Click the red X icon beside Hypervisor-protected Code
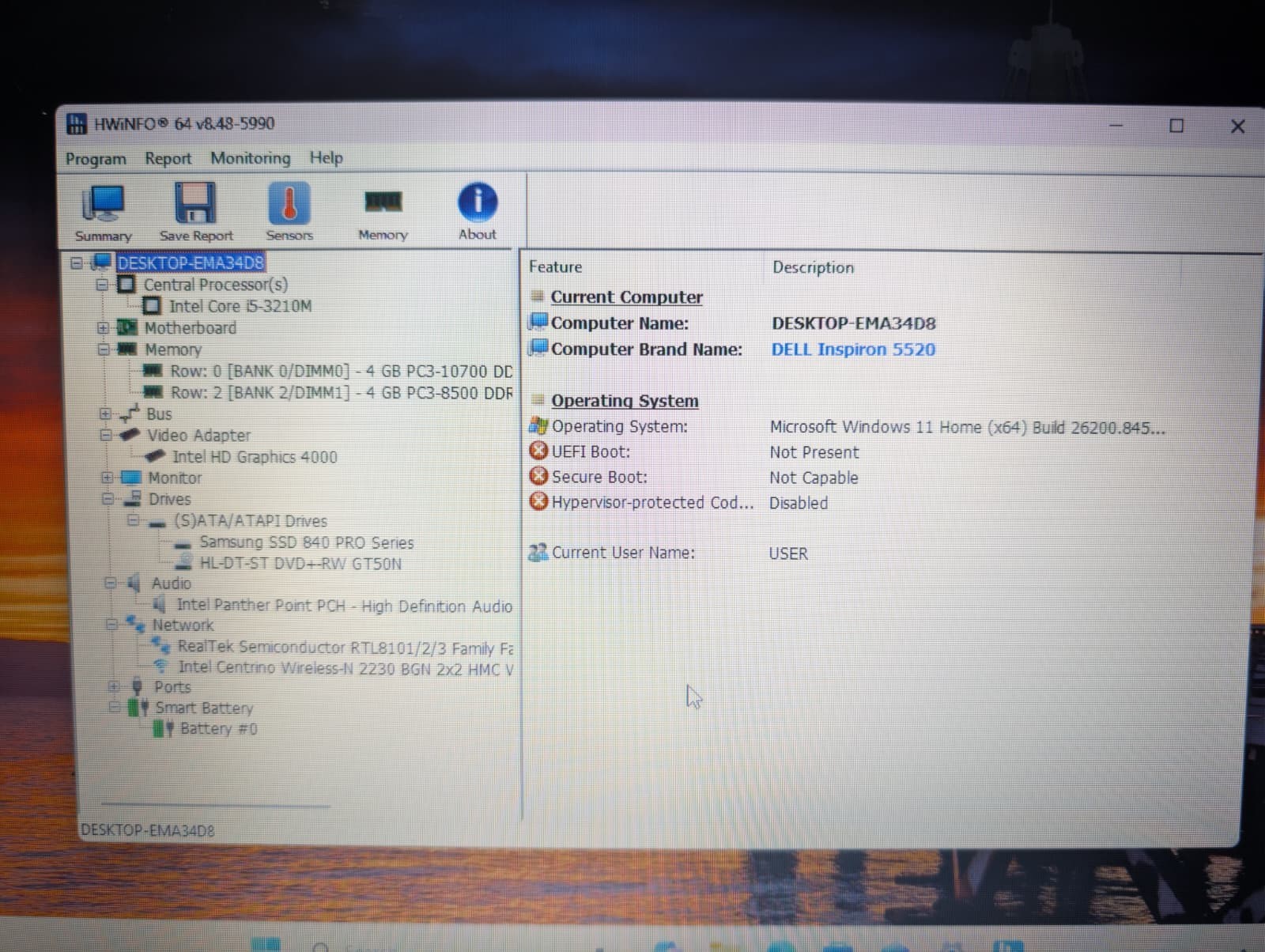Viewport: 1265px width, 952px height. pos(538,502)
